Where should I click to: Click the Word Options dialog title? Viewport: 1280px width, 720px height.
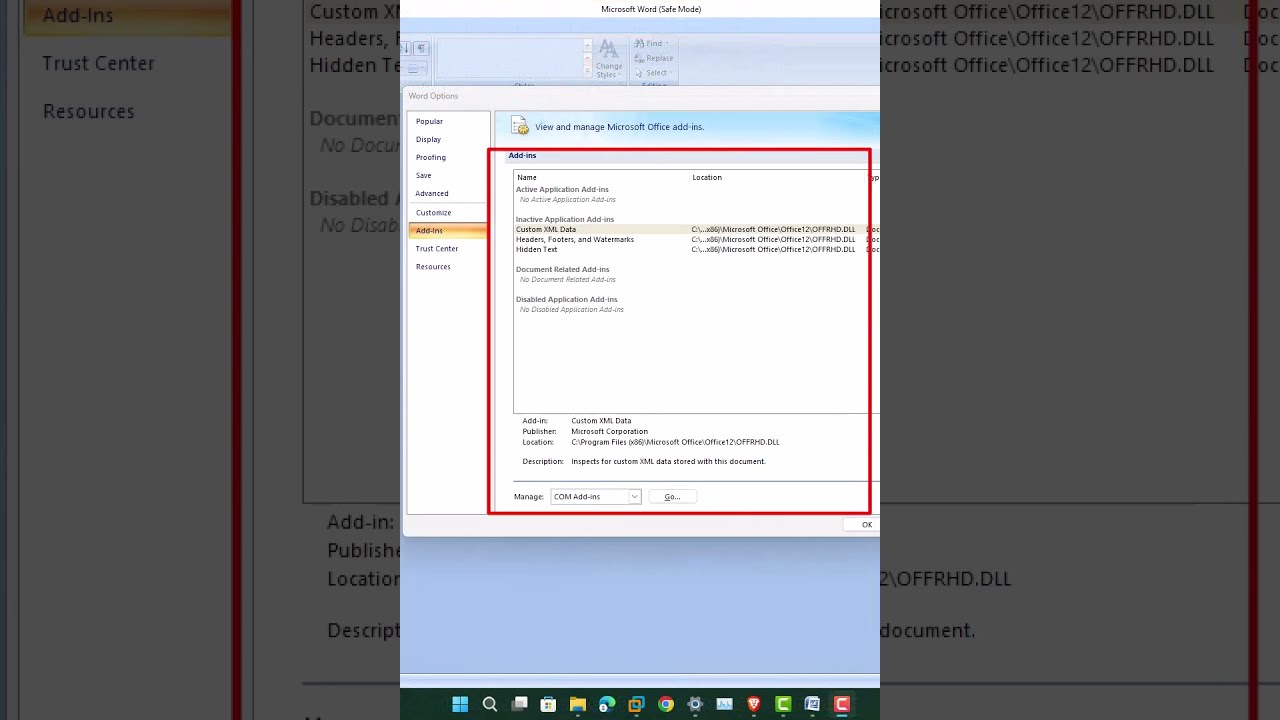click(x=433, y=96)
